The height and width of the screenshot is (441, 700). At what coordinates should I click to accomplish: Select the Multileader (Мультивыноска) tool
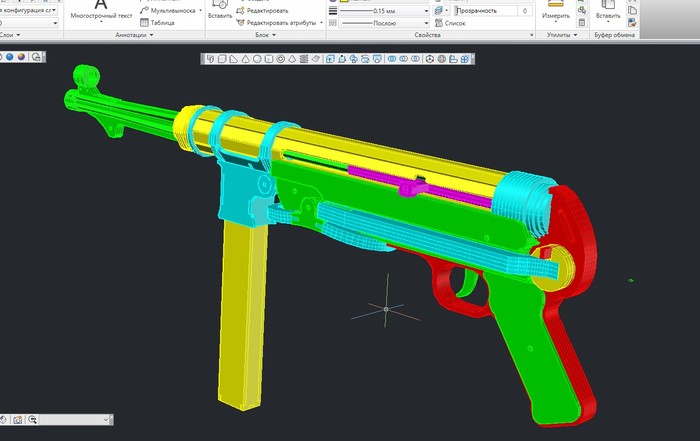[x=166, y=10]
